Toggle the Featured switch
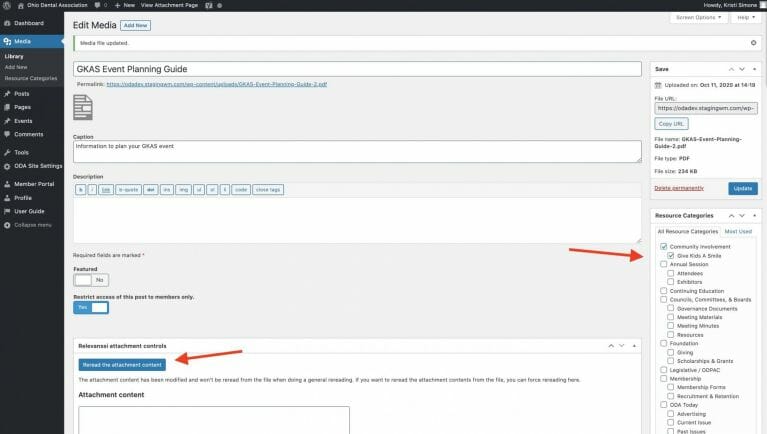The width and height of the screenshot is (767, 434). [91, 280]
